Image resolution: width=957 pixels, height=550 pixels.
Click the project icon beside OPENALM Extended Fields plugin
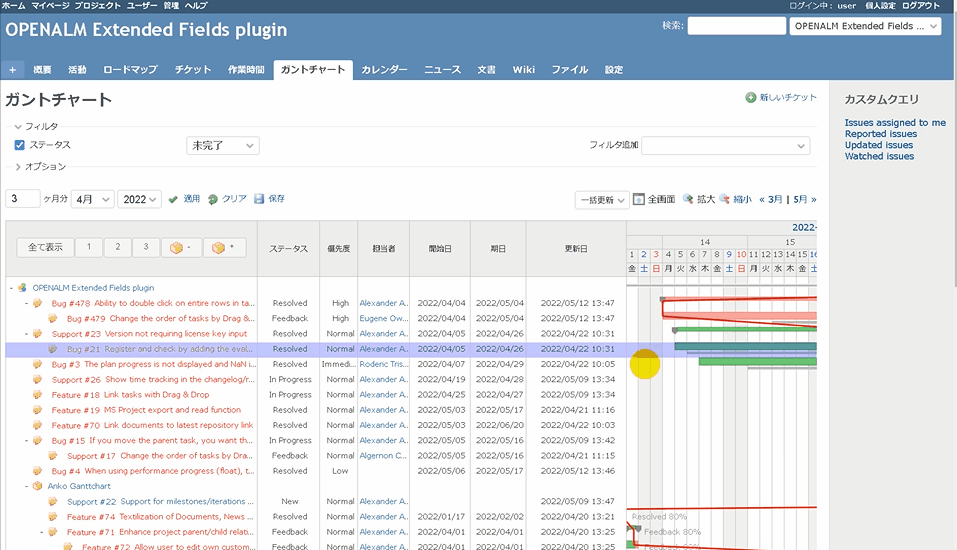tap(23, 288)
